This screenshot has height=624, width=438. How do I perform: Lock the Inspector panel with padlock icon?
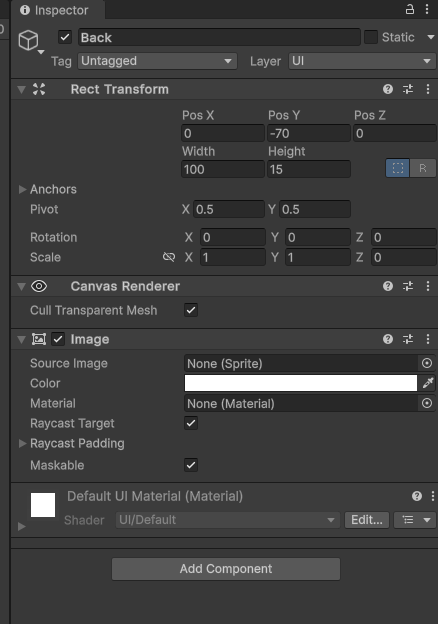(410, 9)
